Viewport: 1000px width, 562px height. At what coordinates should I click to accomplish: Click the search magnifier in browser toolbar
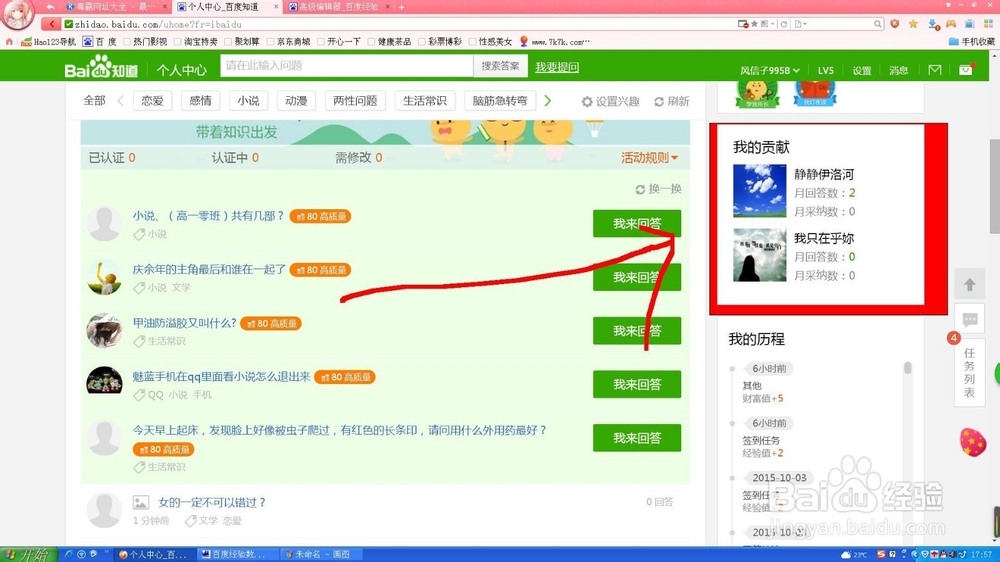click(x=878, y=24)
